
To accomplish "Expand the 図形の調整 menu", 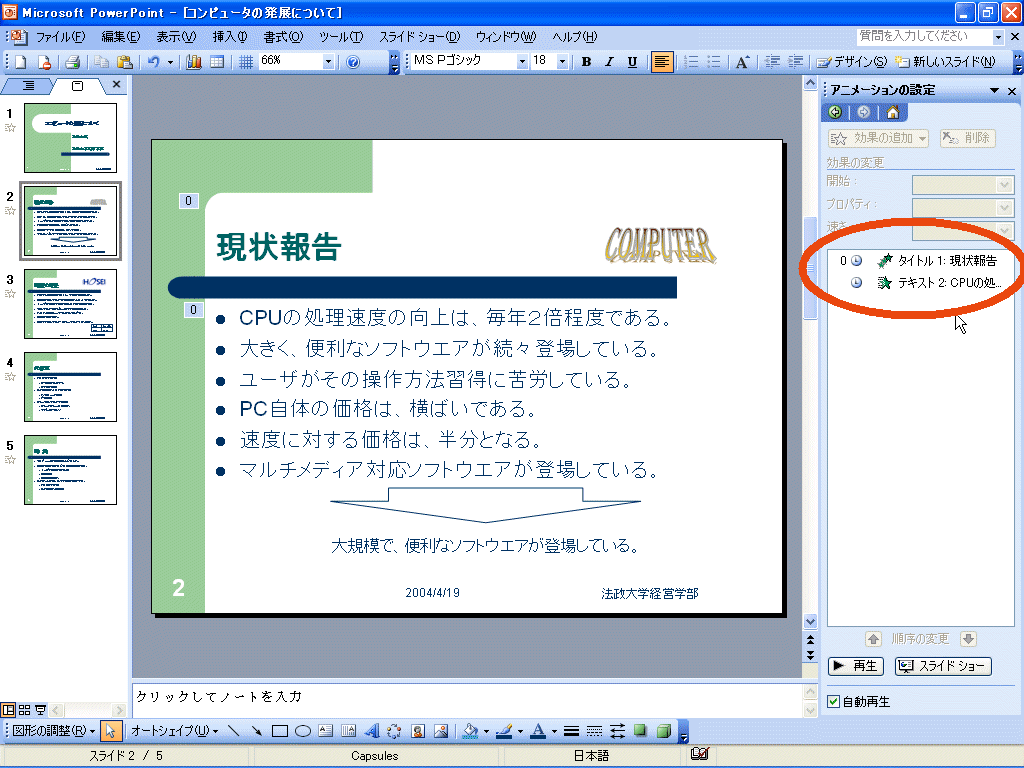I will [54, 731].
